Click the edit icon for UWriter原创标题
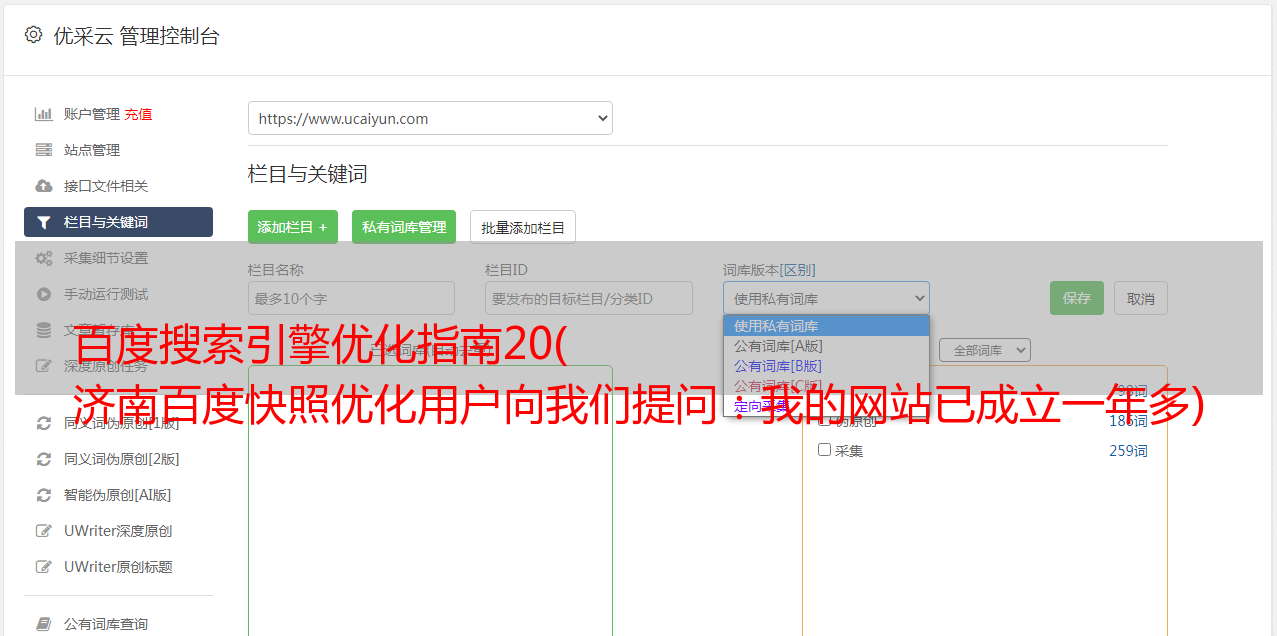Viewport: 1277px width, 636px height. pyautogui.click(x=43, y=567)
